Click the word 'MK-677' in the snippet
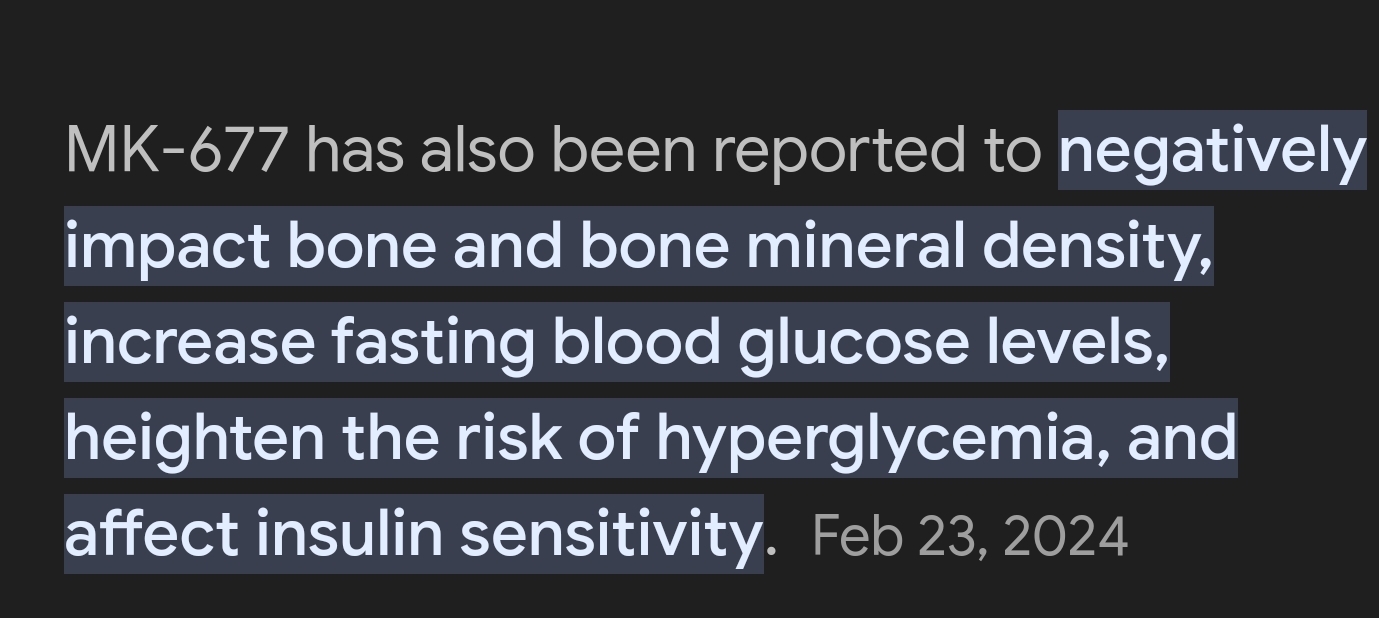Viewport: 1379px width, 618px height. click(x=176, y=150)
